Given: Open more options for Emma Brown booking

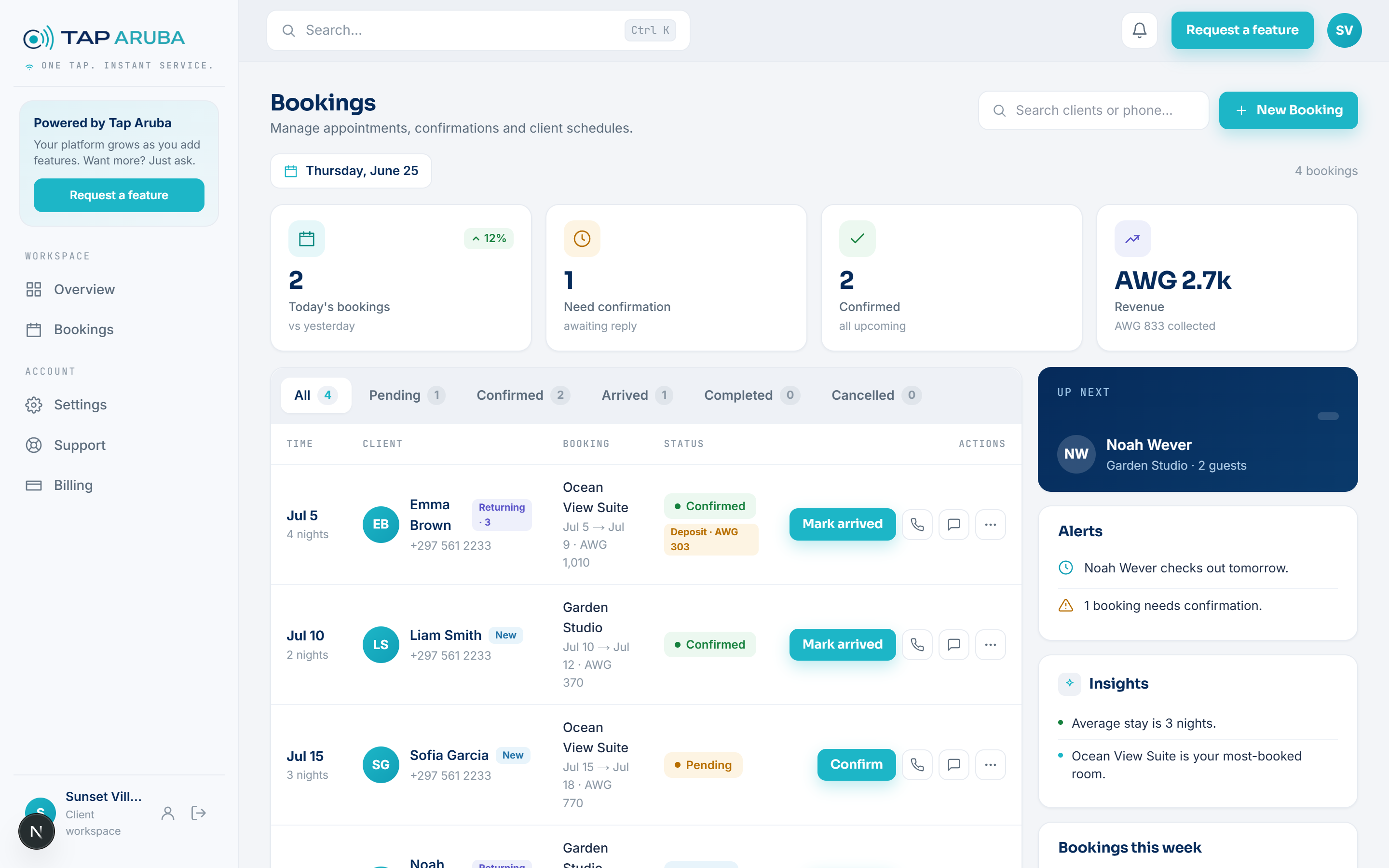Looking at the screenshot, I should [991, 524].
